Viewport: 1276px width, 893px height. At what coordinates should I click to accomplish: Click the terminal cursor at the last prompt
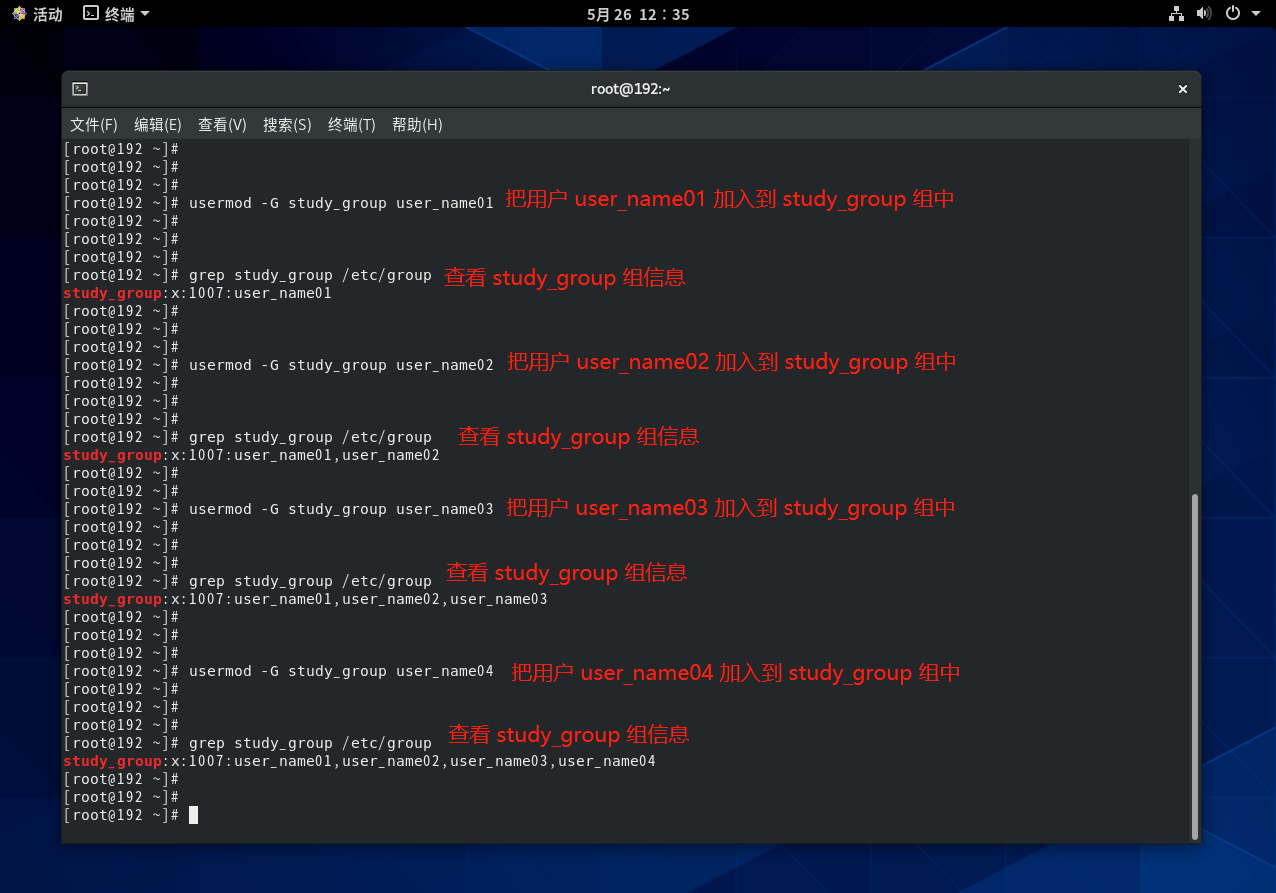[x=193, y=815]
